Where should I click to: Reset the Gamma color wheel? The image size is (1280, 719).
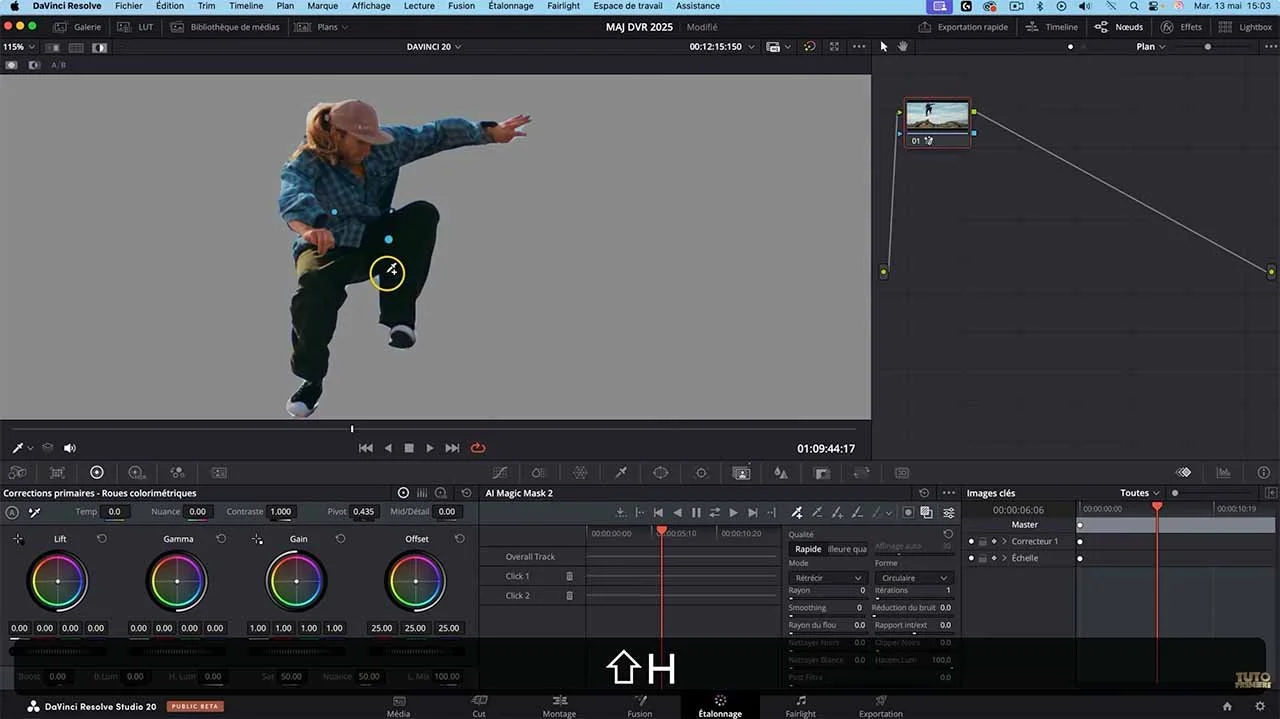(221, 538)
